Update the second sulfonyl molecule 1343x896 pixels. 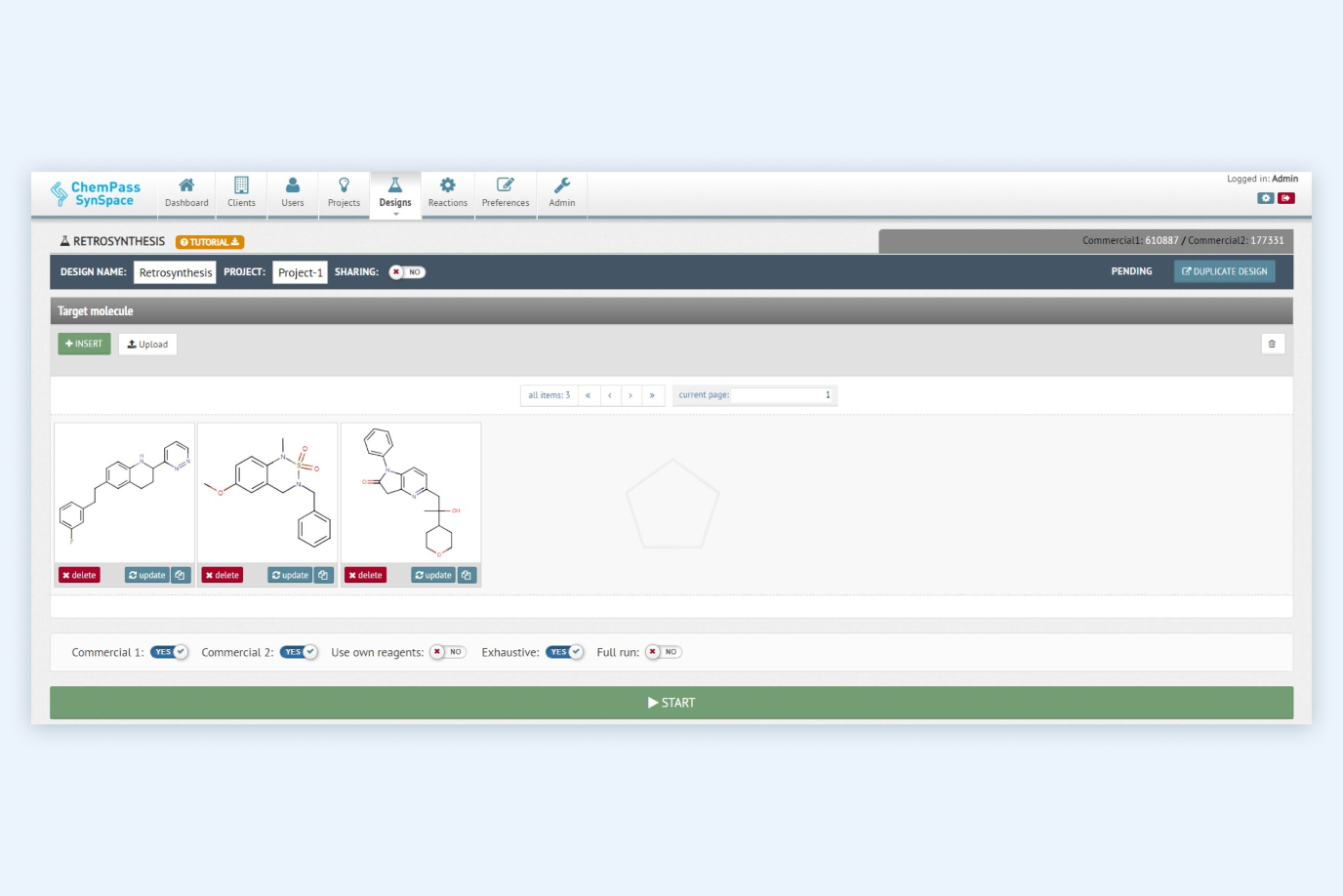(290, 575)
